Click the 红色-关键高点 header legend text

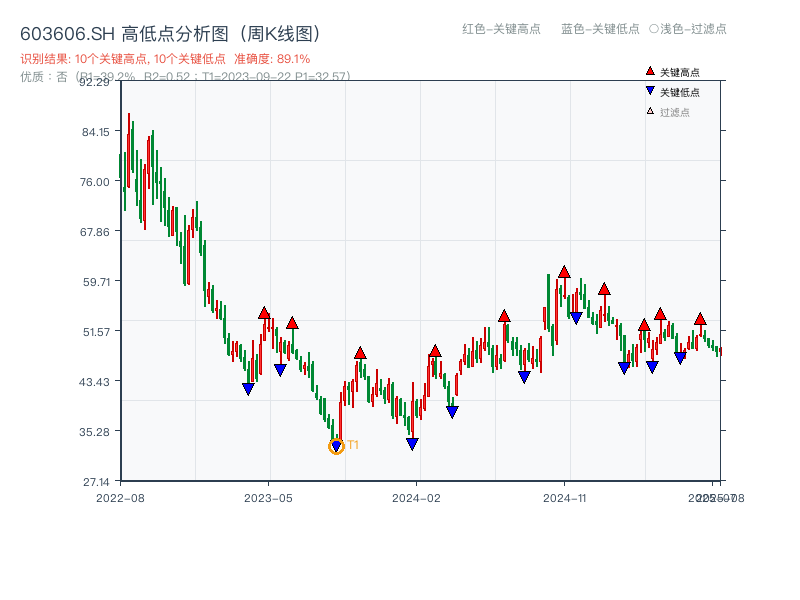point(501,29)
